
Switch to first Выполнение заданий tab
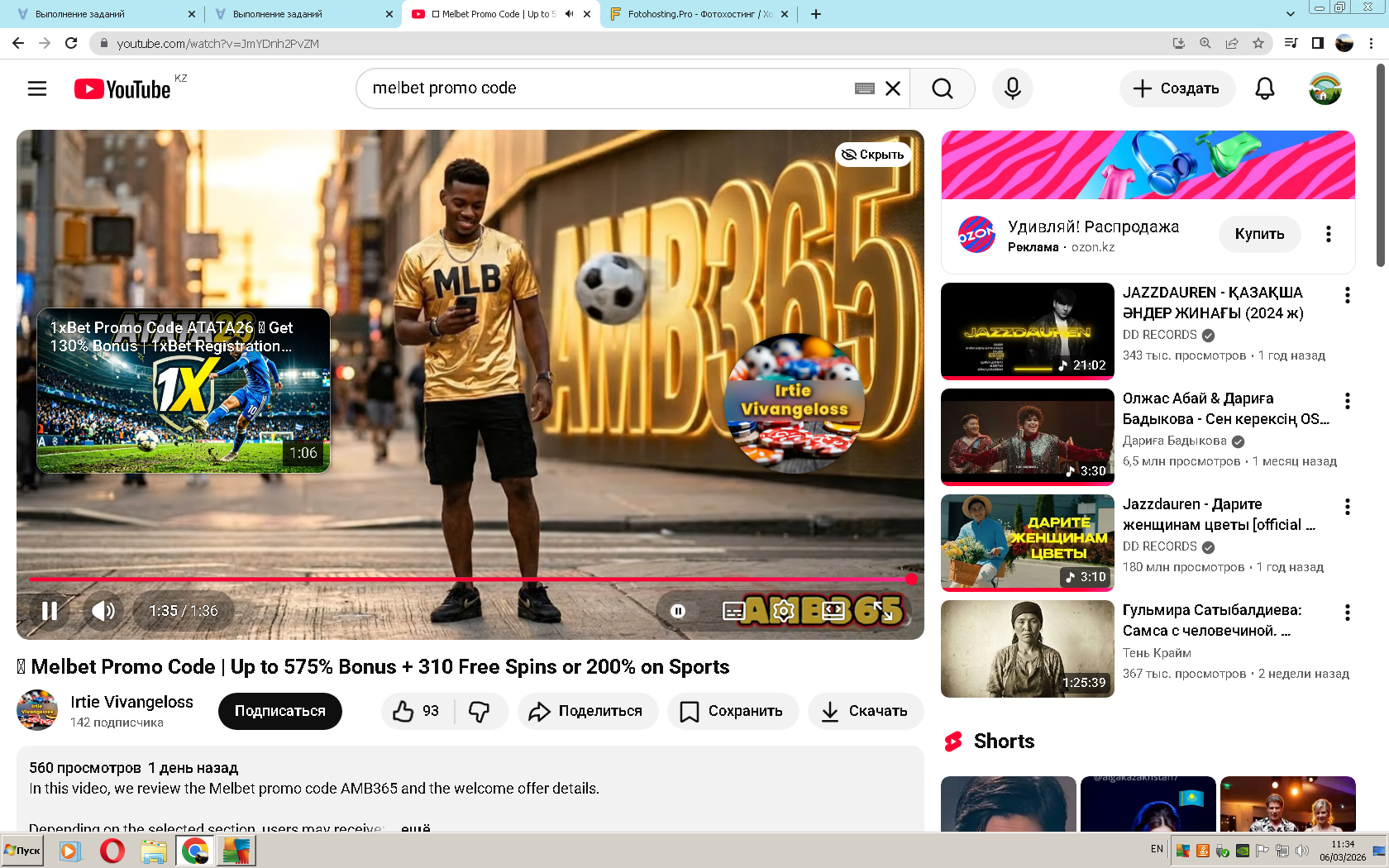click(103, 14)
